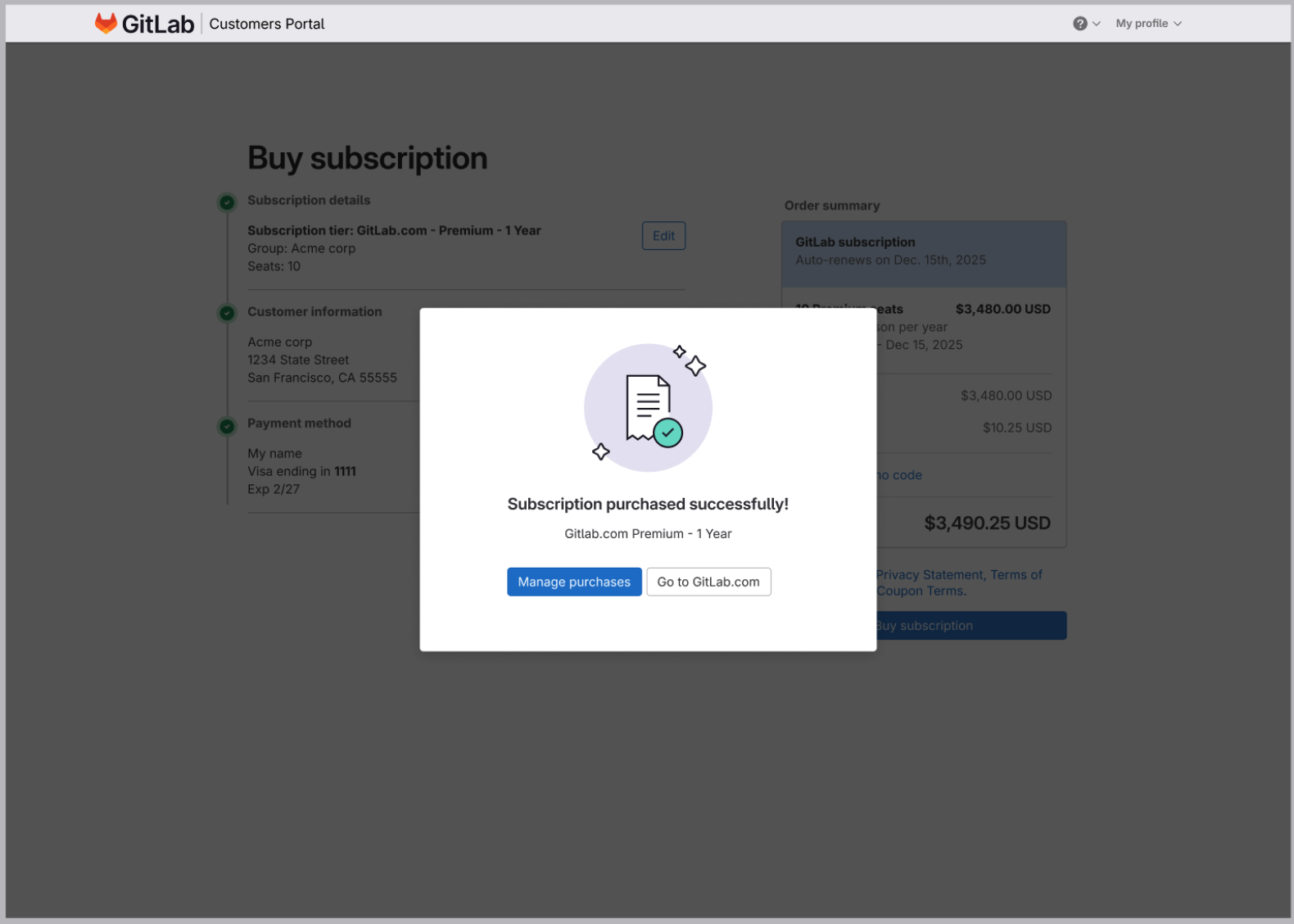The image size is (1294, 924).
Task: Click 'Gitlab.com Premium - 1 Year' text
Action: pos(648,533)
